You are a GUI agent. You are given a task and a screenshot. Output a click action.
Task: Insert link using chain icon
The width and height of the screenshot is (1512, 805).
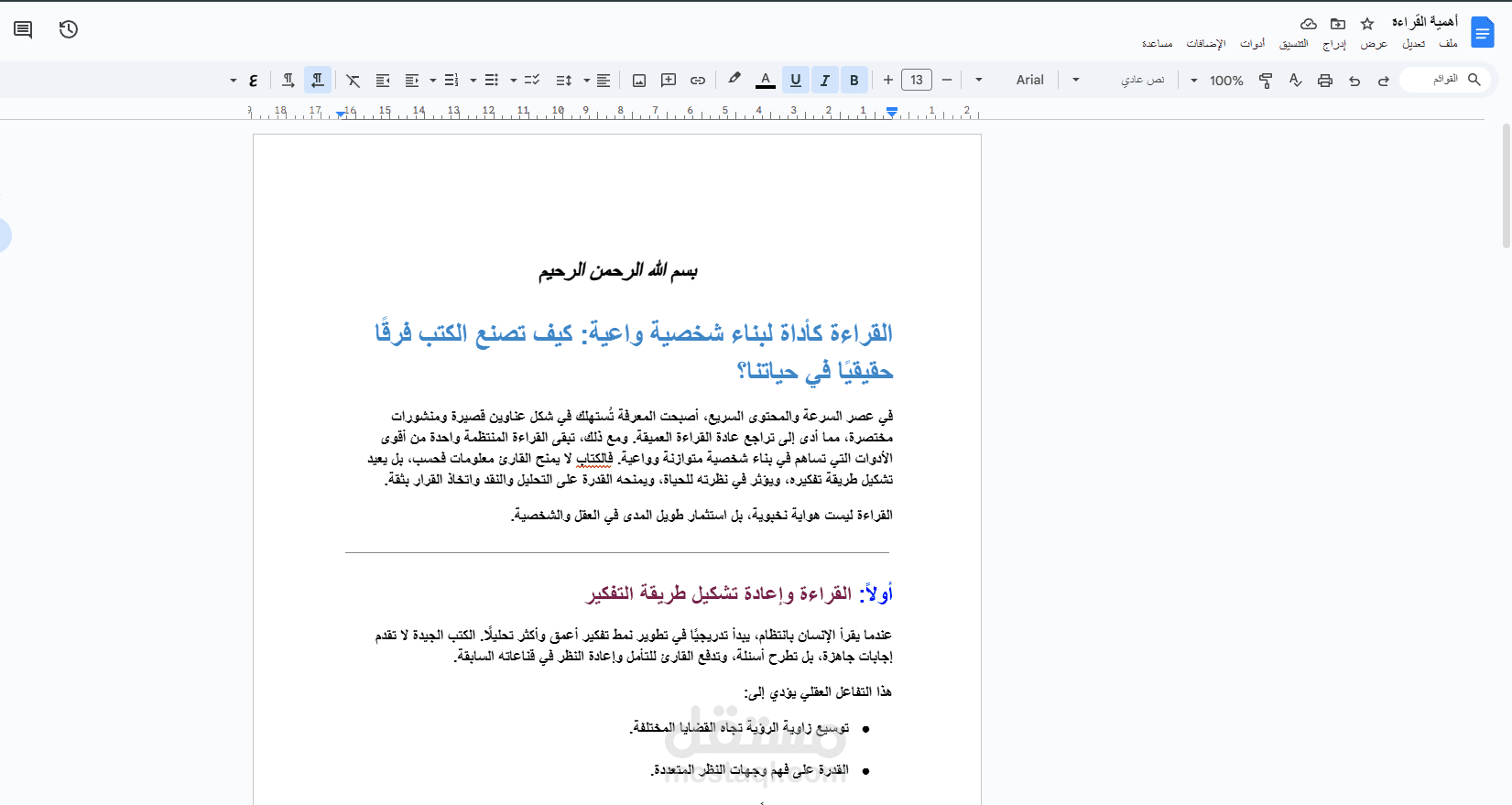(x=698, y=81)
